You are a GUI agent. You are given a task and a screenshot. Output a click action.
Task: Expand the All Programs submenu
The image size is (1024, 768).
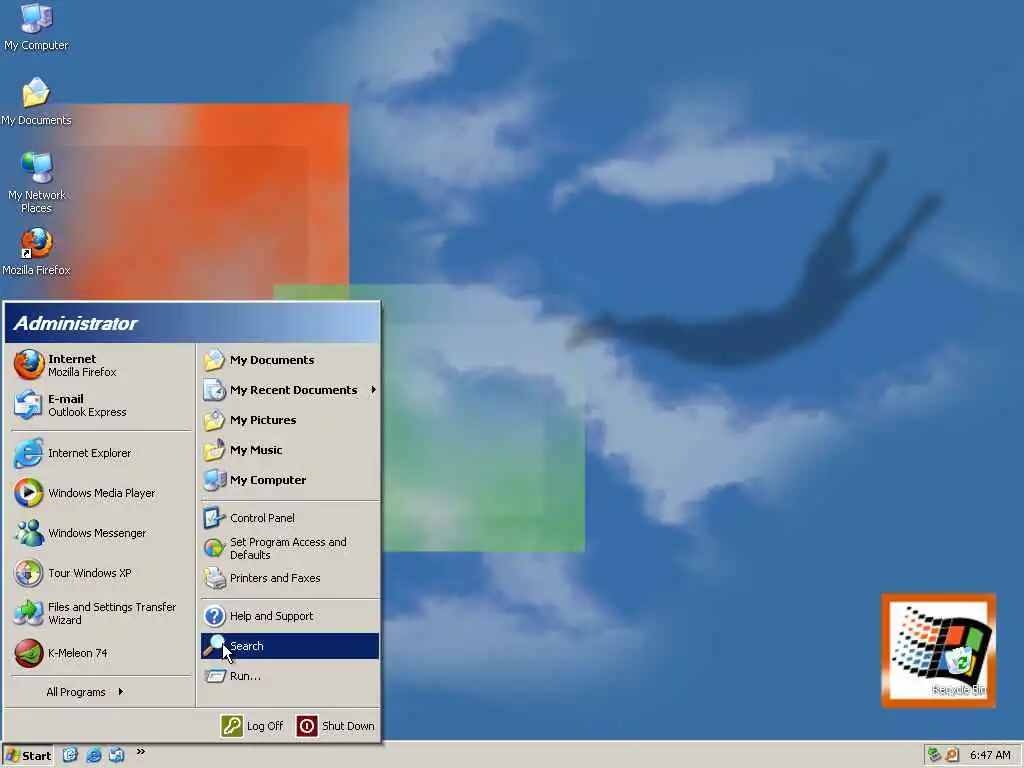(x=85, y=692)
